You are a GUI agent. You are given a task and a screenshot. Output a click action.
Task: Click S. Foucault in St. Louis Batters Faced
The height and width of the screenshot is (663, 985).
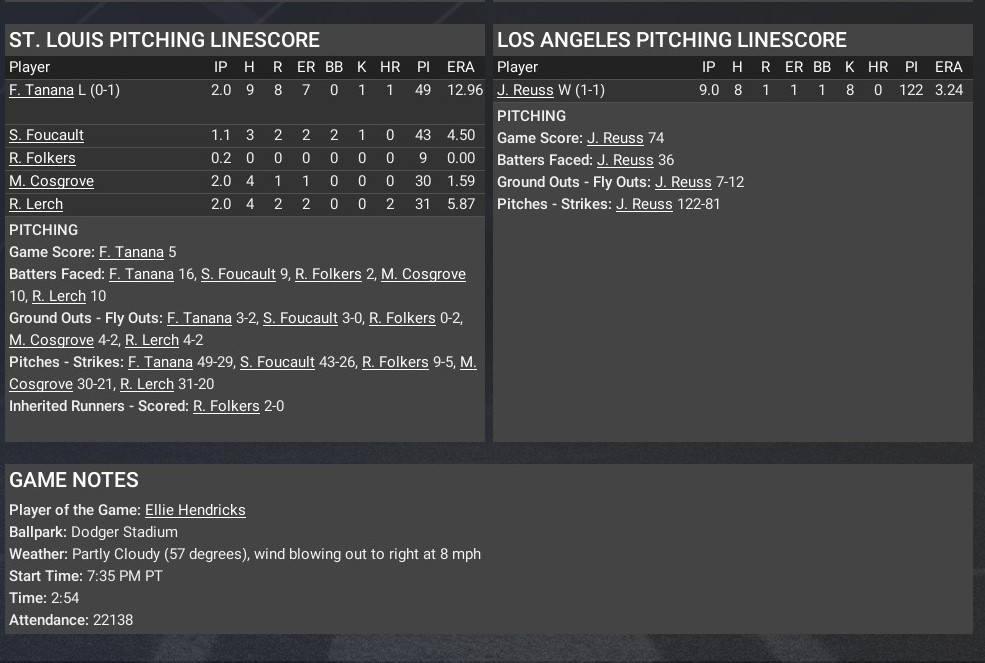click(238, 274)
